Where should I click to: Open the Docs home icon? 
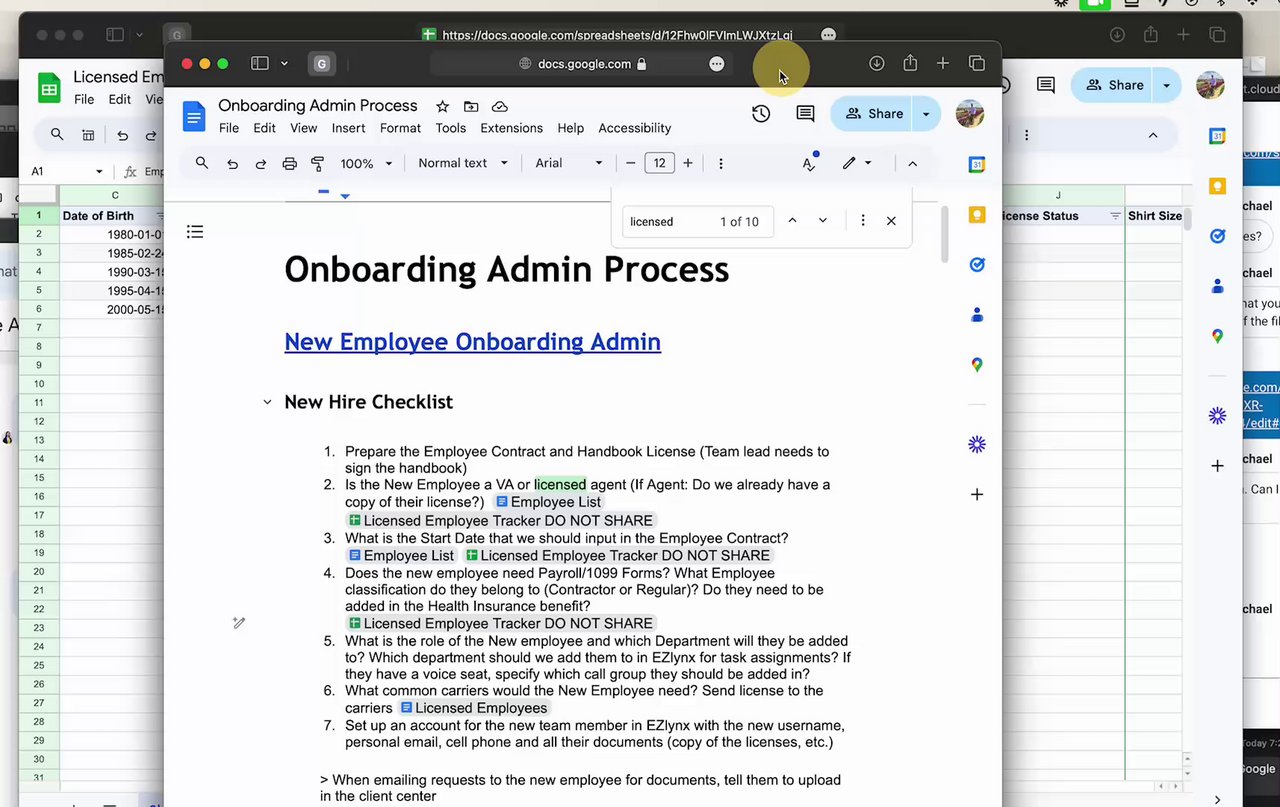tap(193, 117)
